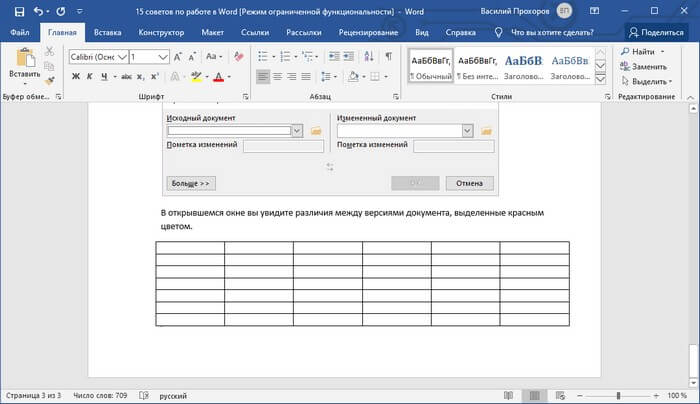Viewport: 700px width, 404px height.
Task: Click the Undo arrow icon
Action: (x=38, y=11)
